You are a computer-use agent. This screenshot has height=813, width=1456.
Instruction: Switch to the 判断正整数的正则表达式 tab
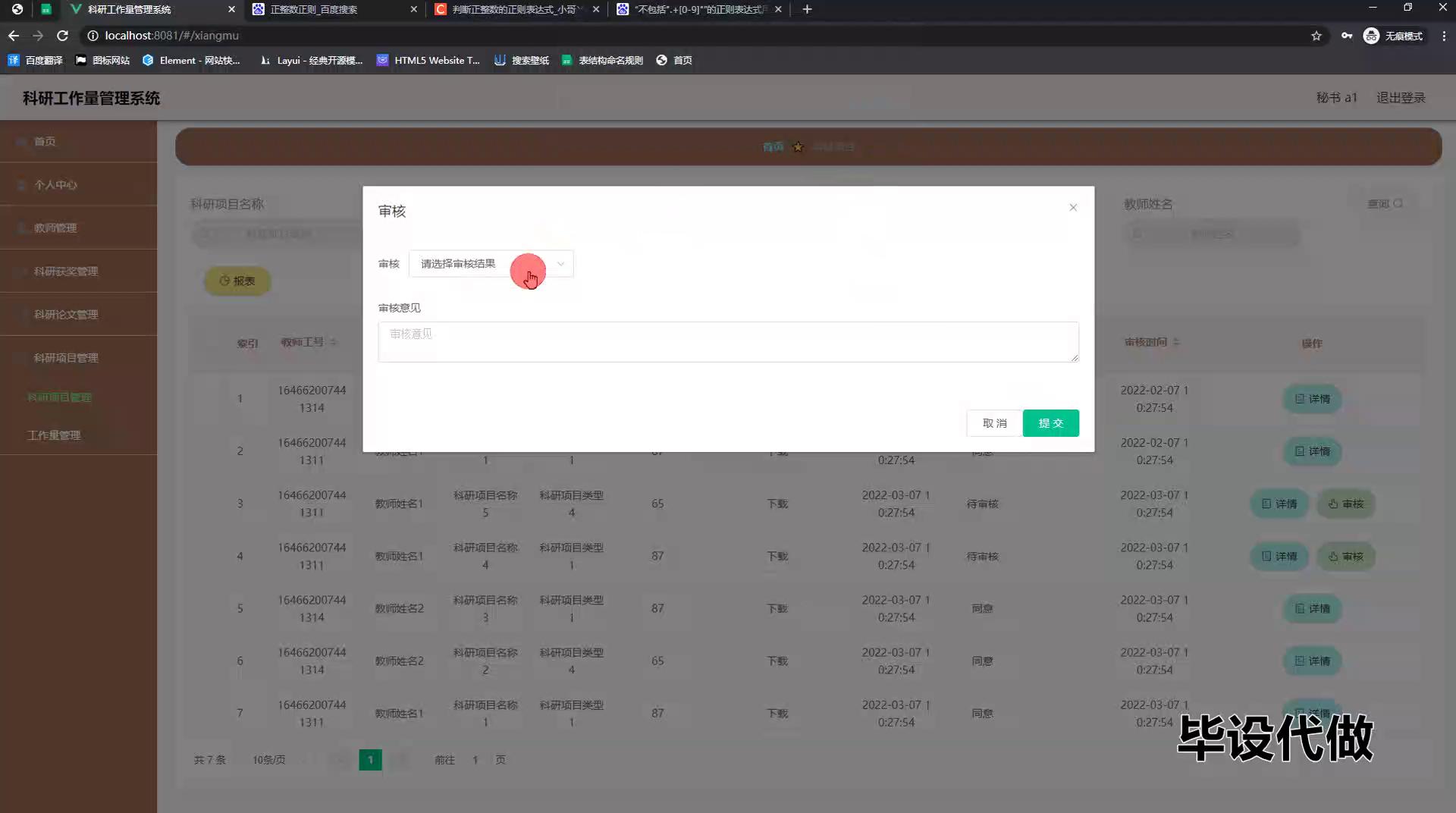[x=516, y=9]
